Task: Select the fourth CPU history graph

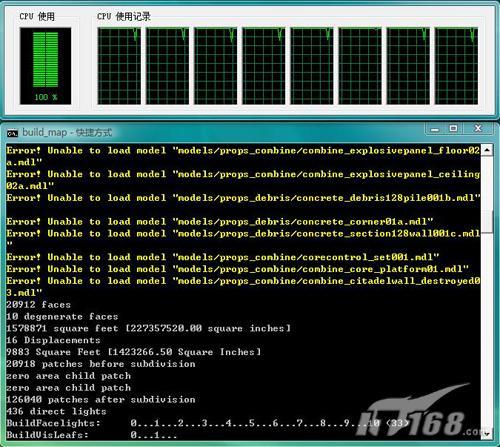Action: coord(264,66)
